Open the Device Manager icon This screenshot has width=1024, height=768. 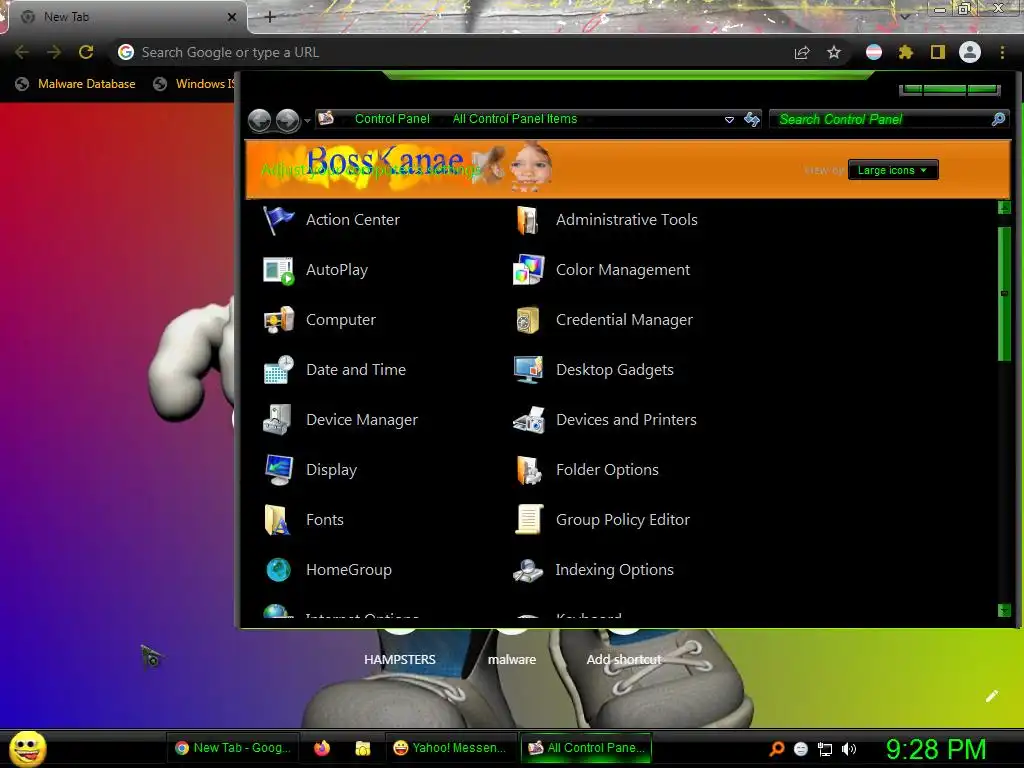(278, 420)
